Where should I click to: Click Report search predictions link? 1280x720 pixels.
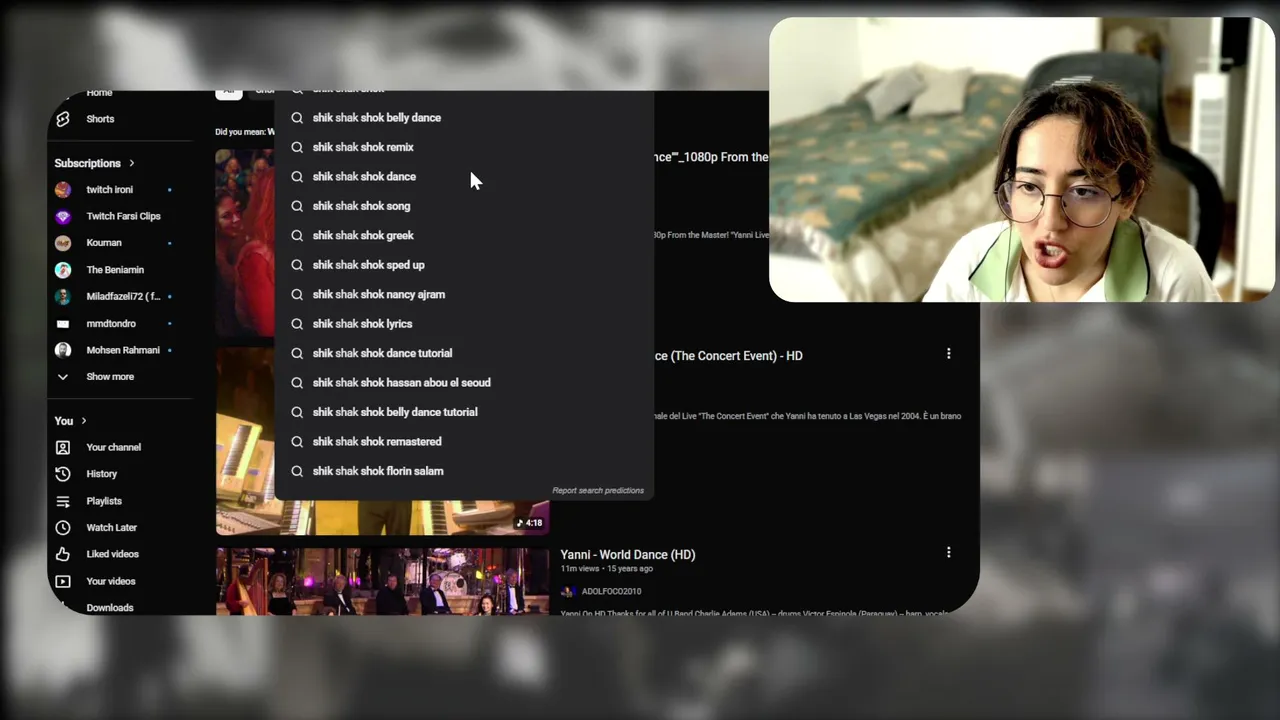[598, 491]
